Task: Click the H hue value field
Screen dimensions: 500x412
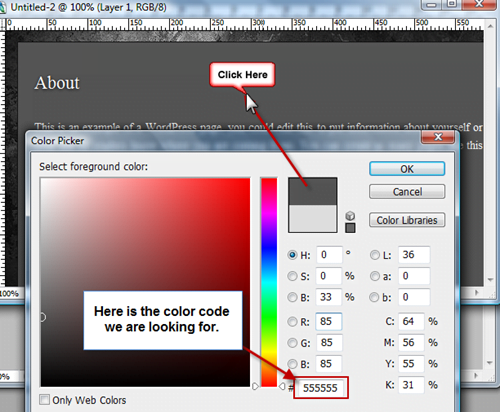Action: point(329,255)
